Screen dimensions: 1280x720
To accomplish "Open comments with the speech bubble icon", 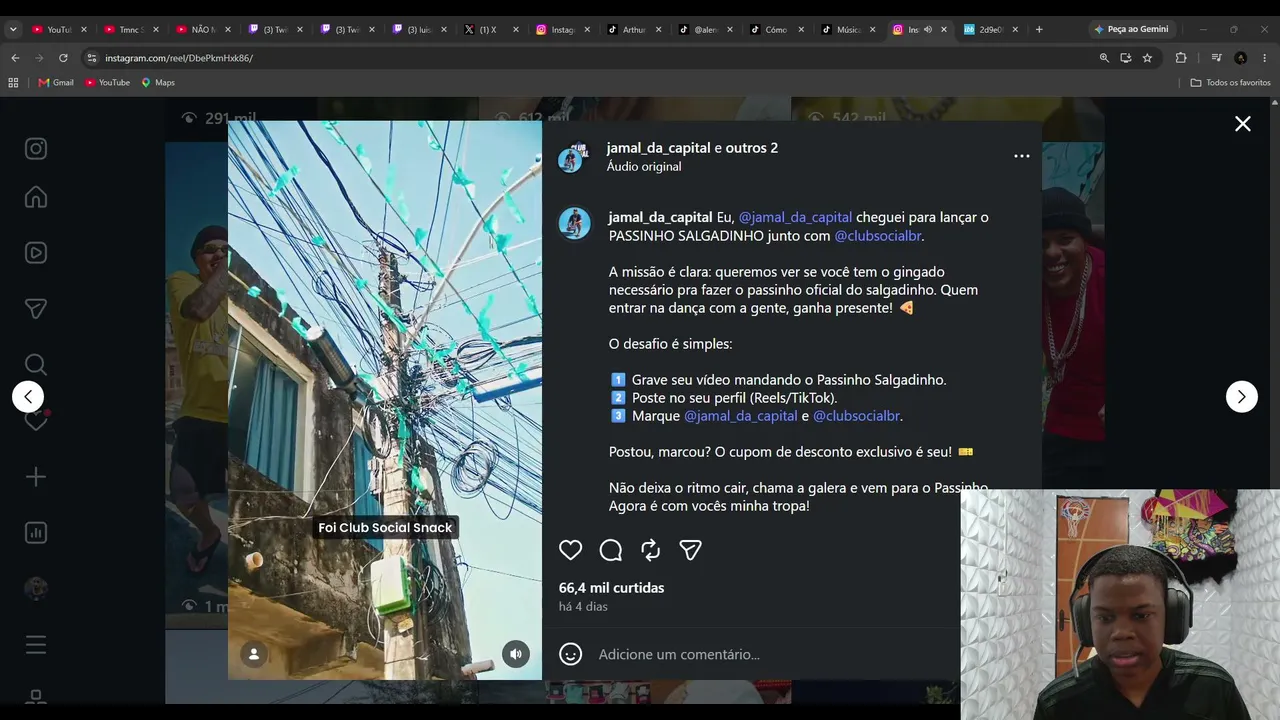I will (611, 550).
